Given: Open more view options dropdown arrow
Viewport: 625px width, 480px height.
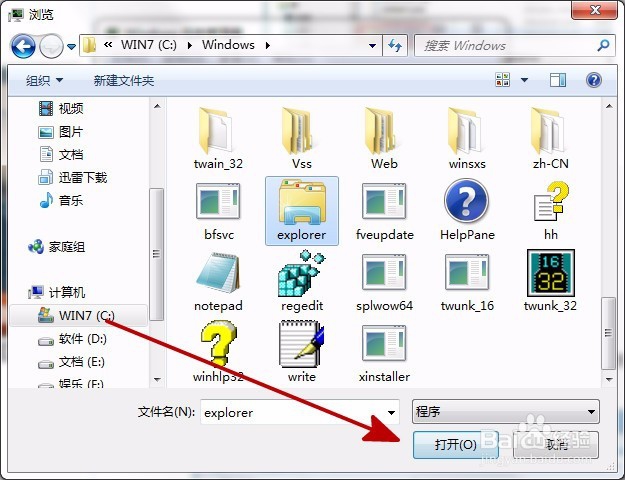Looking at the screenshot, I should (x=524, y=80).
